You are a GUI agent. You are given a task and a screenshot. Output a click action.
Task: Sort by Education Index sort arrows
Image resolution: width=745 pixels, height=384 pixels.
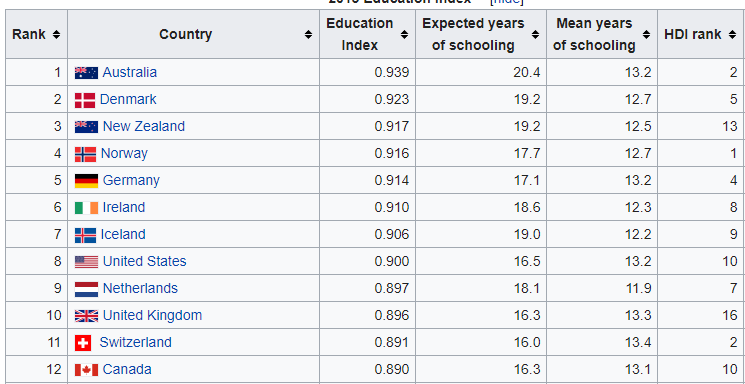[x=404, y=34]
